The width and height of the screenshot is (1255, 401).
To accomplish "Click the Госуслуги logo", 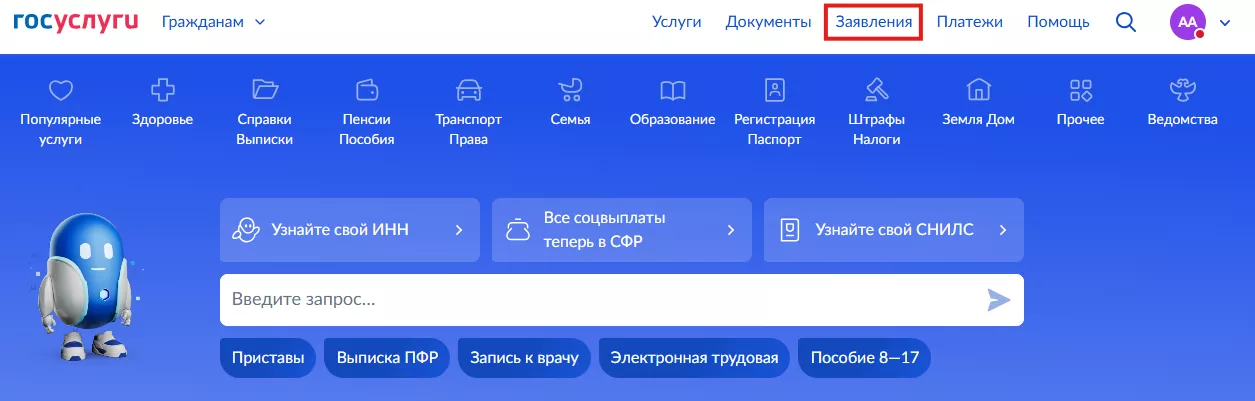I will click(76, 21).
